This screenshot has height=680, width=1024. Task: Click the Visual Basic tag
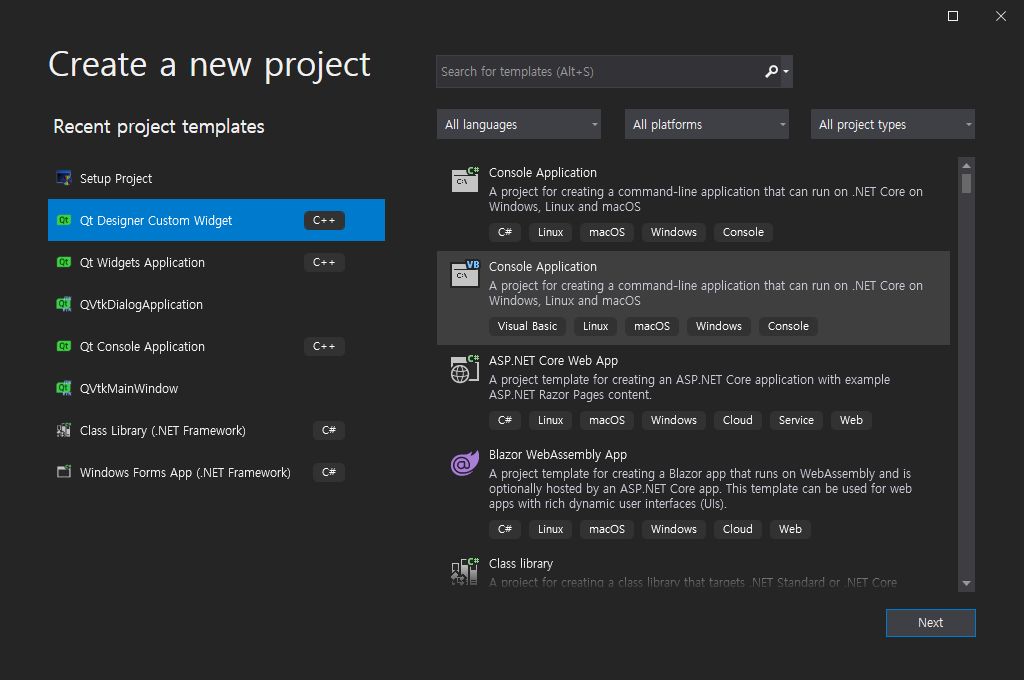pos(527,326)
